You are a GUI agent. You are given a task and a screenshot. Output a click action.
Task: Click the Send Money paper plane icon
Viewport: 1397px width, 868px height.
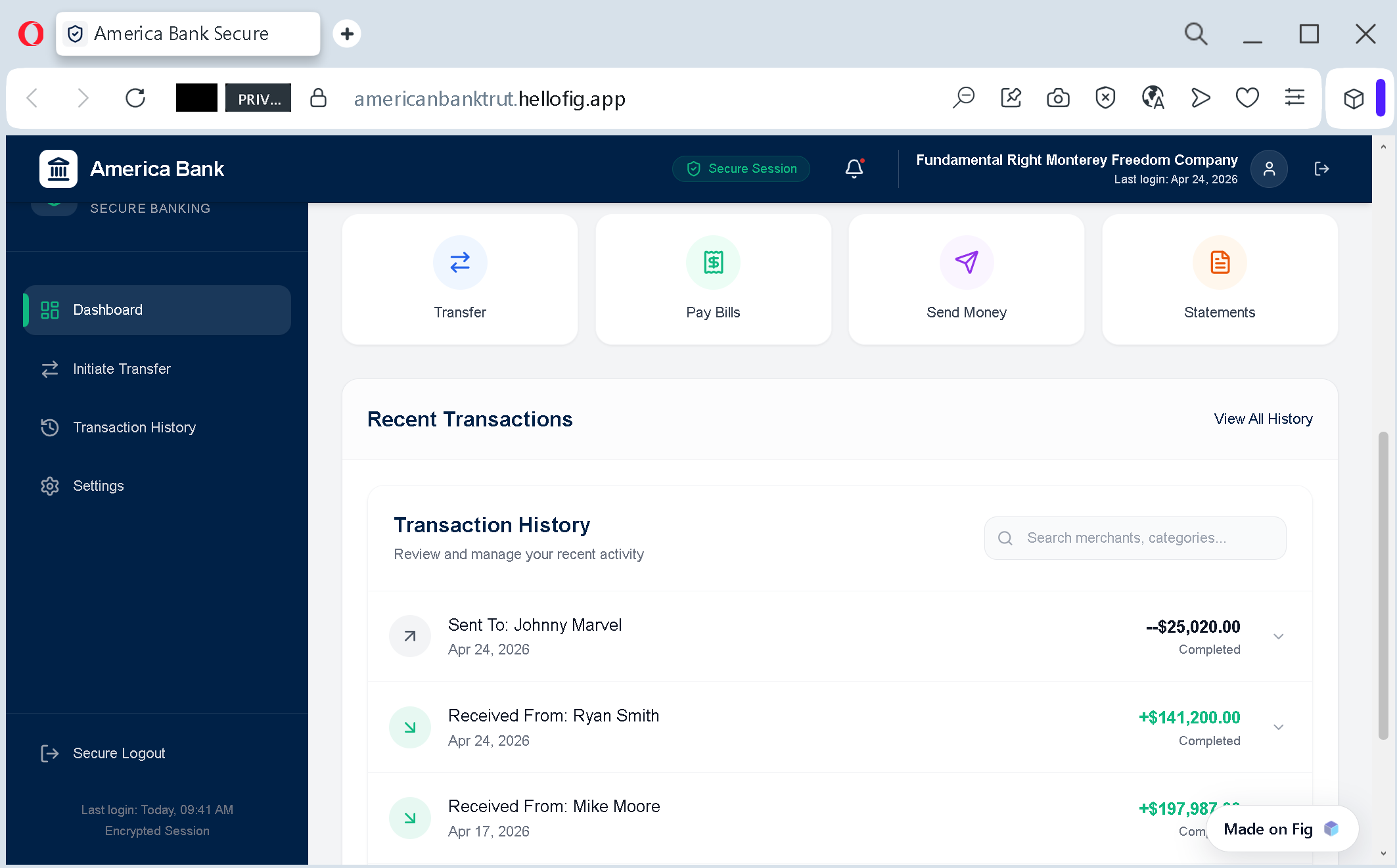[x=966, y=262]
